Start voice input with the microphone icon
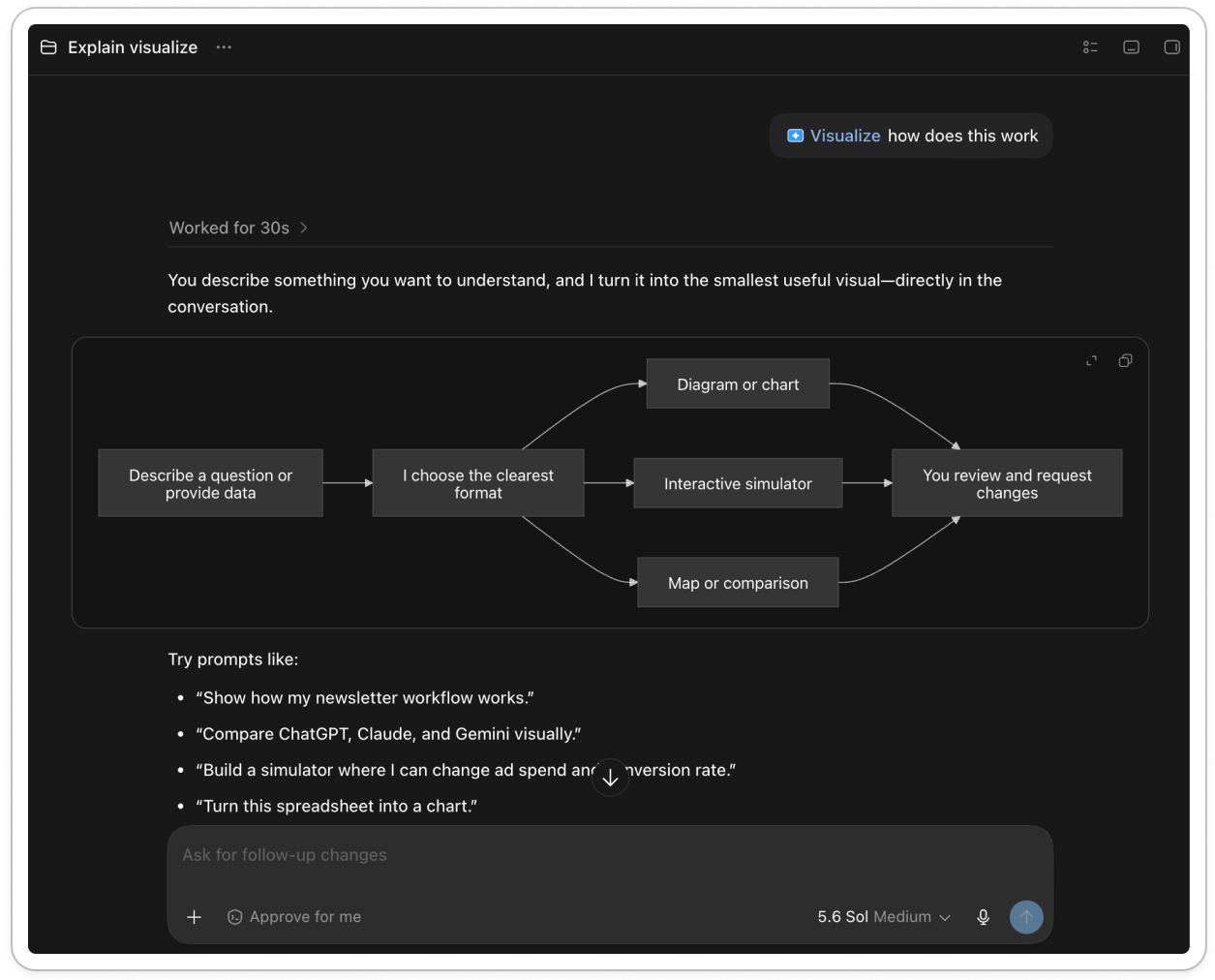1215x980 pixels. click(x=983, y=917)
